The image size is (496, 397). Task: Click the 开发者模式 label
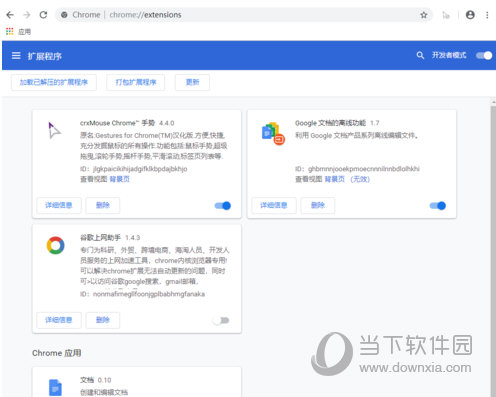pyautogui.click(x=449, y=55)
